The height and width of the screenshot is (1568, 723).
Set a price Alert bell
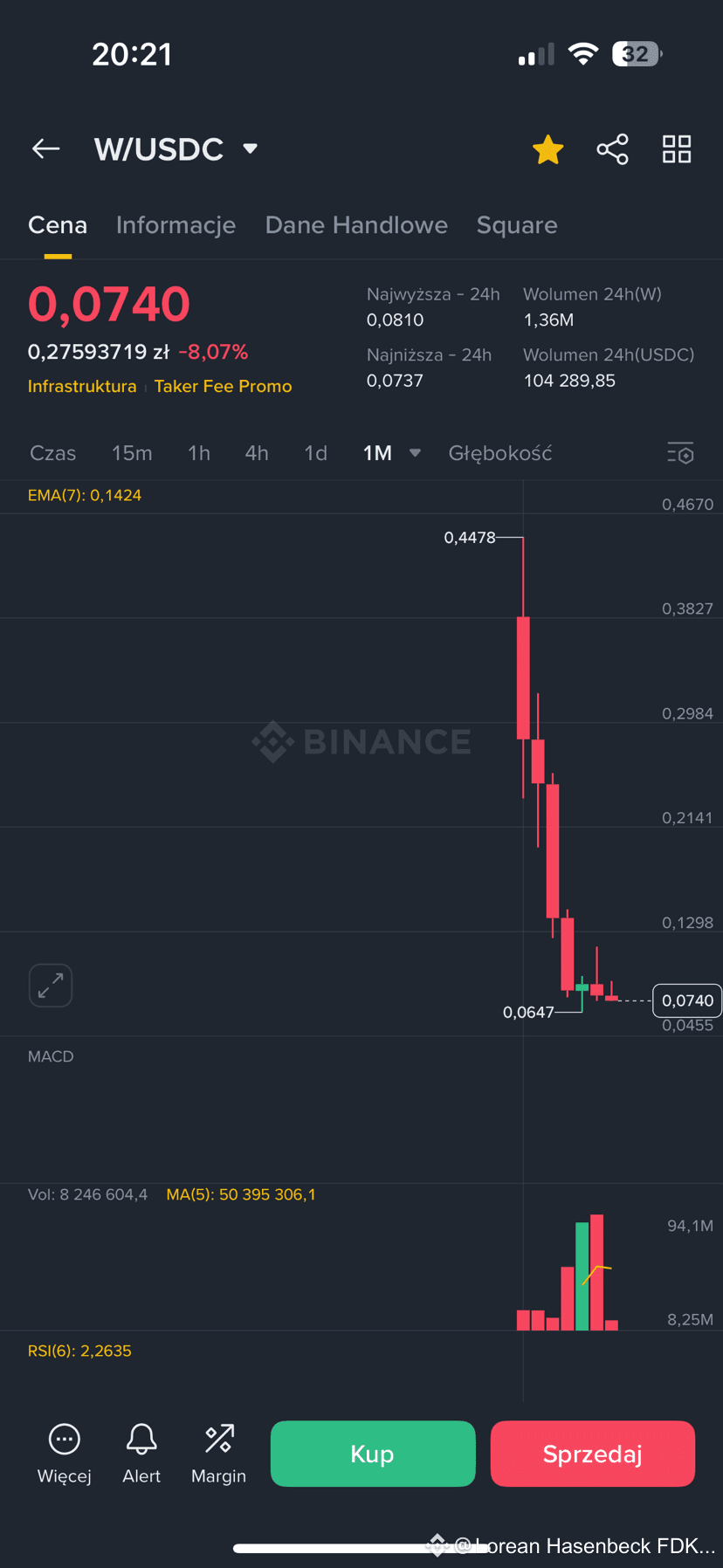pyautogui.click(x=141, y=1439)
